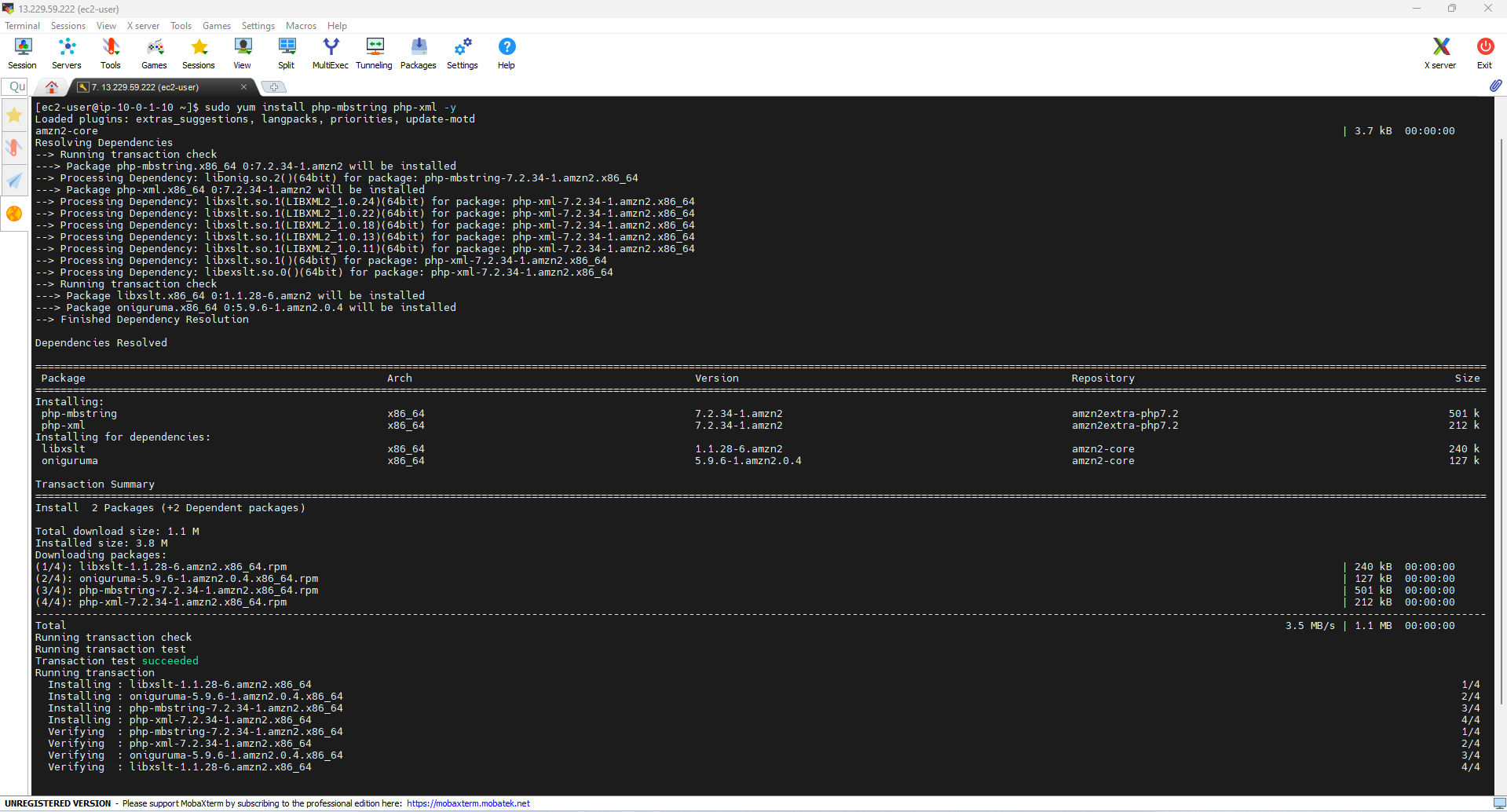Add a new tab with the plus button
This screenshot has width=1507, height=812.
(x=273, y=87)
